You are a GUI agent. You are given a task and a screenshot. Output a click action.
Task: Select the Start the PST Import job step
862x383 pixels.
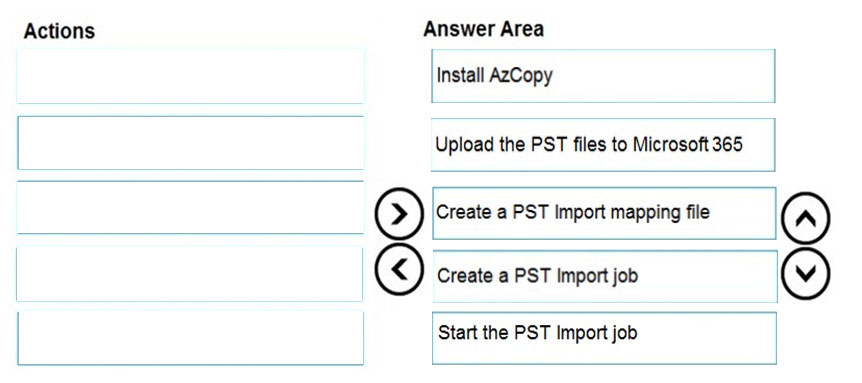pos(604,338)
